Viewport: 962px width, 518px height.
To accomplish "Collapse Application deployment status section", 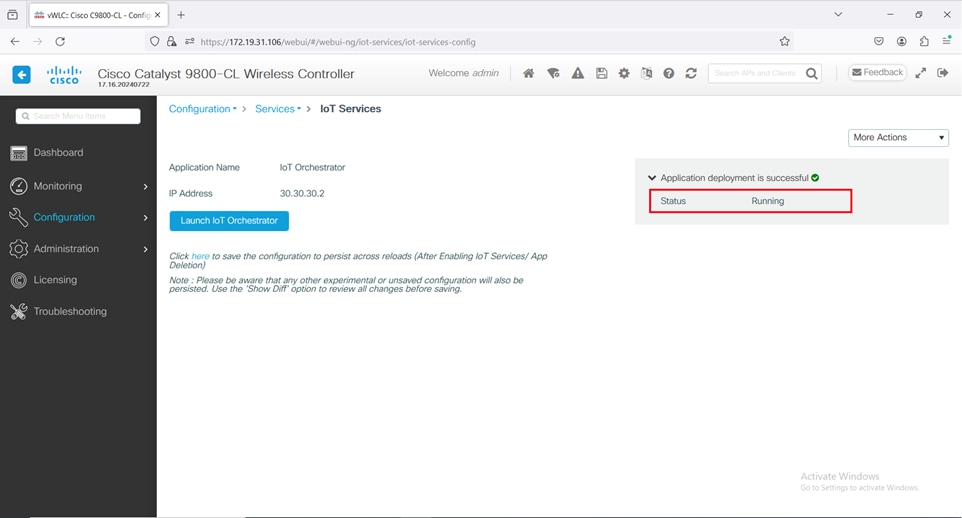I will pyautogui.click(x=652, y=178).
